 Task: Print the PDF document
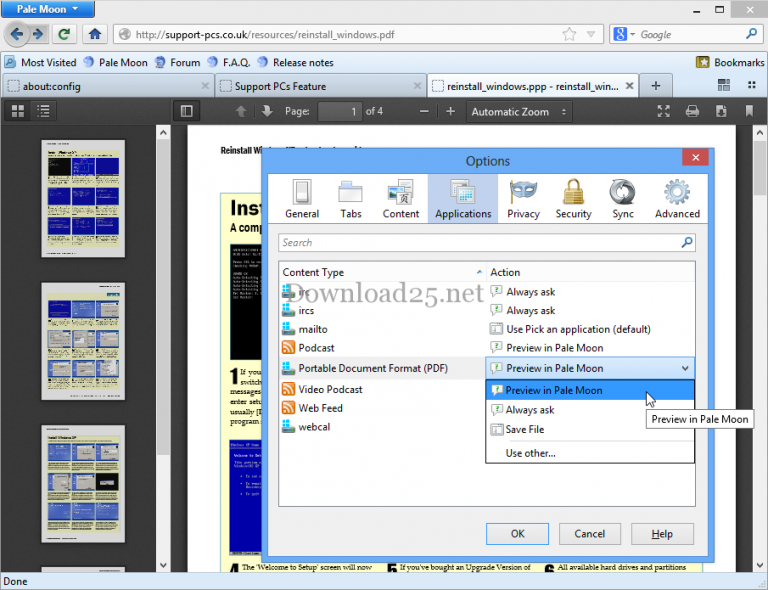(692, 111)
